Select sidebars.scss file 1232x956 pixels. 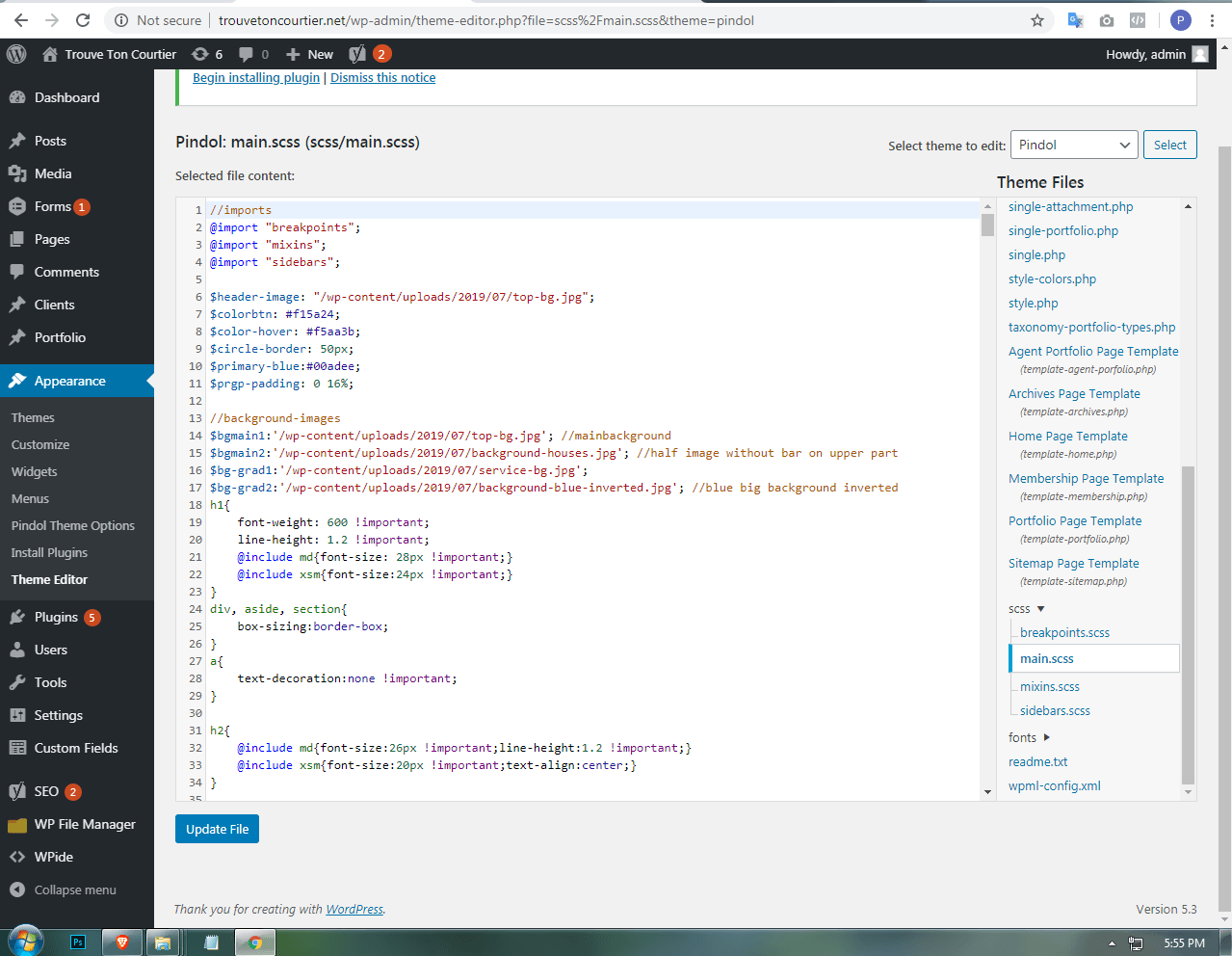pyautogui.click(x=1055, y=710)
